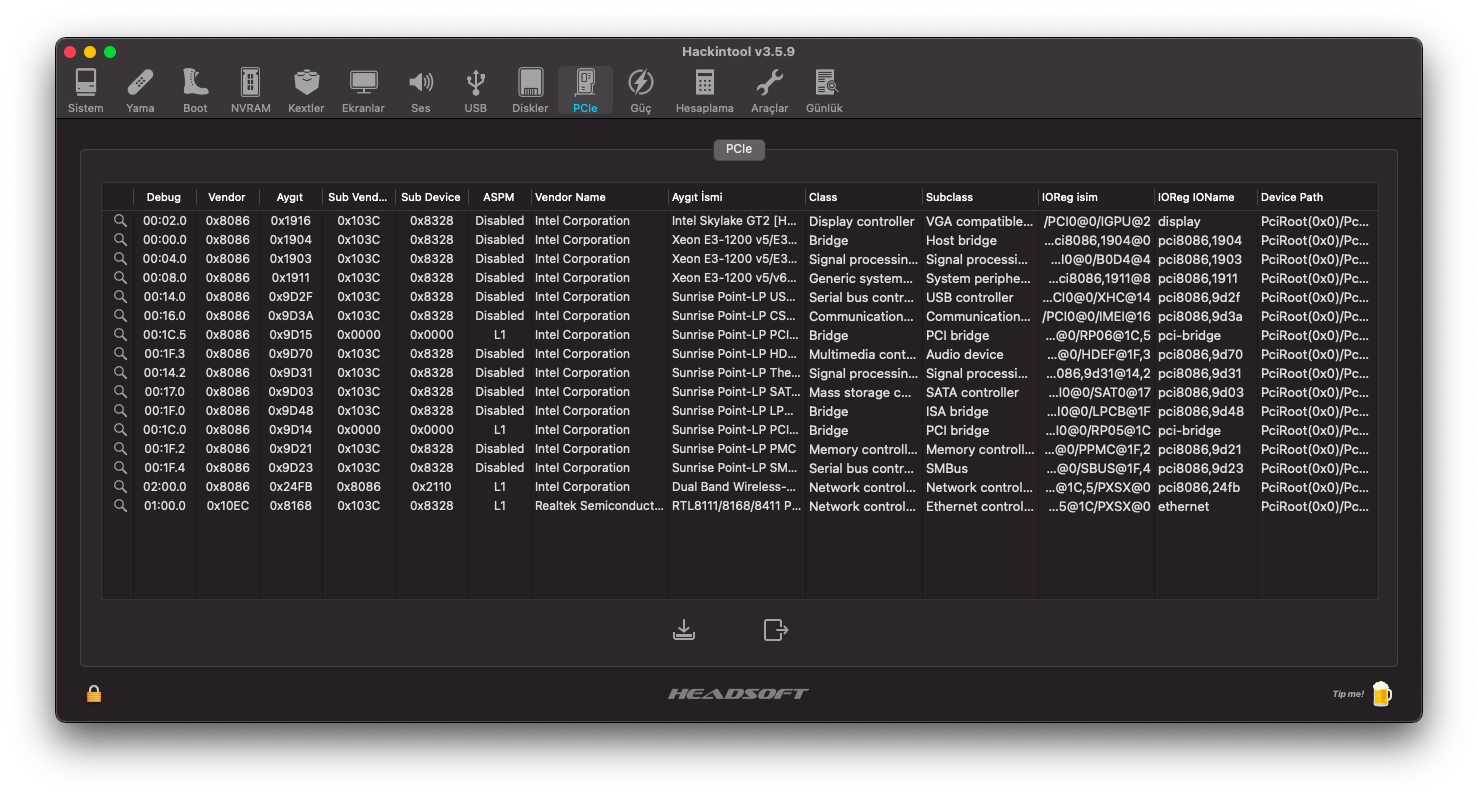
Task: Open the Diskler section
Action: click(530, 90)
